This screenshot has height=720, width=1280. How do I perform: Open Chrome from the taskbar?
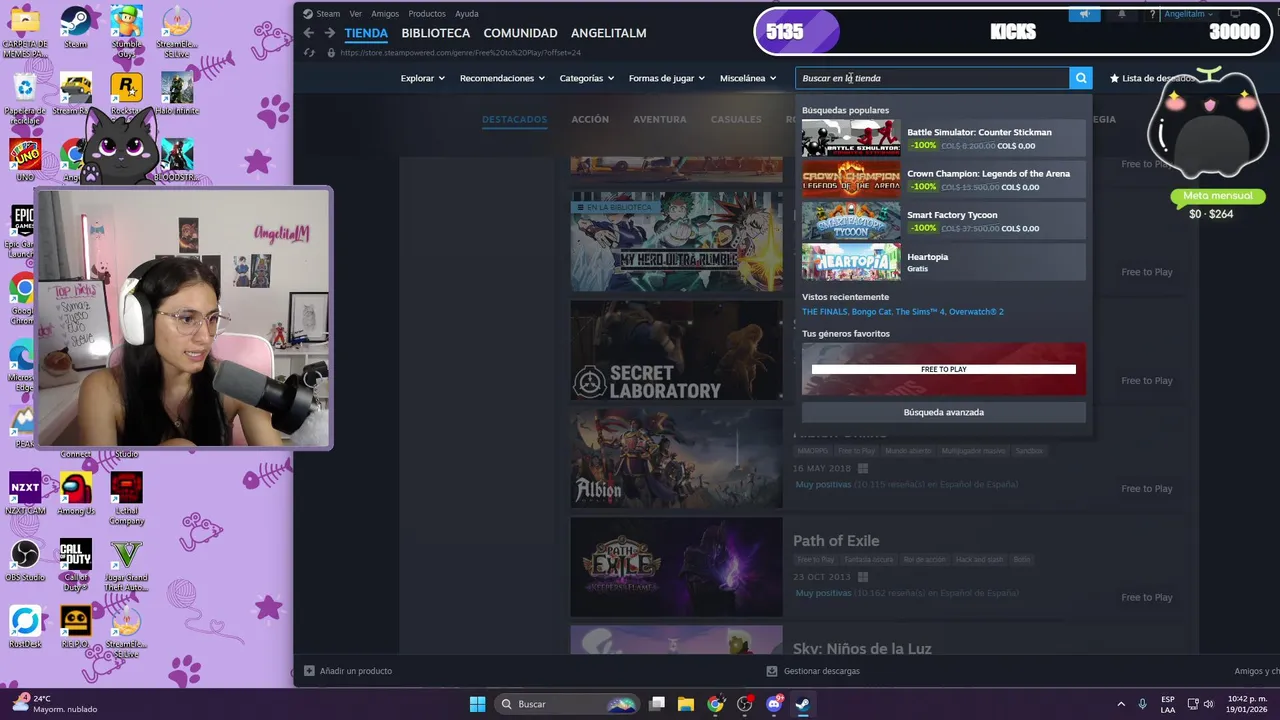click(x=715, y=704)
